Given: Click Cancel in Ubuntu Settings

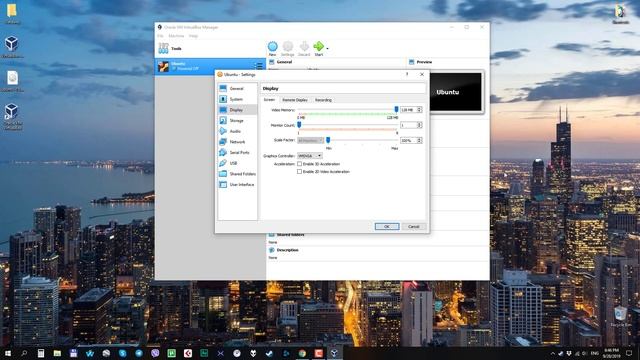Looking at the screenshot, I should (x=413, y=227).
